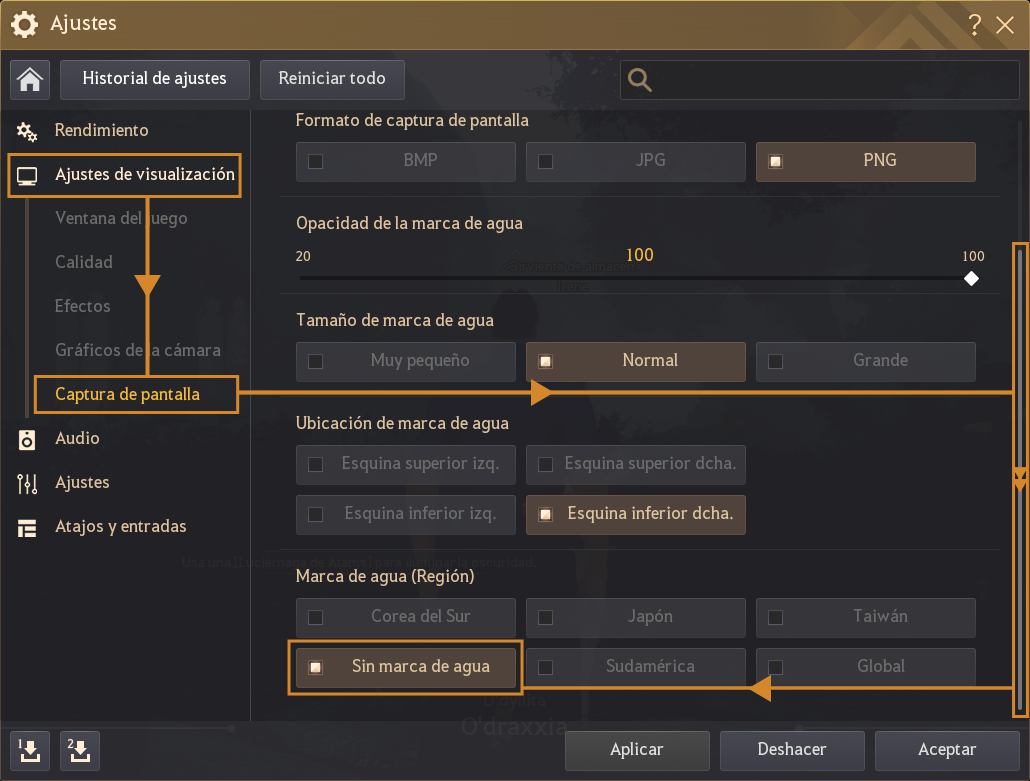Click Reiniciar todo button
Screen dimensions: 1030x781
click(332, 79)
